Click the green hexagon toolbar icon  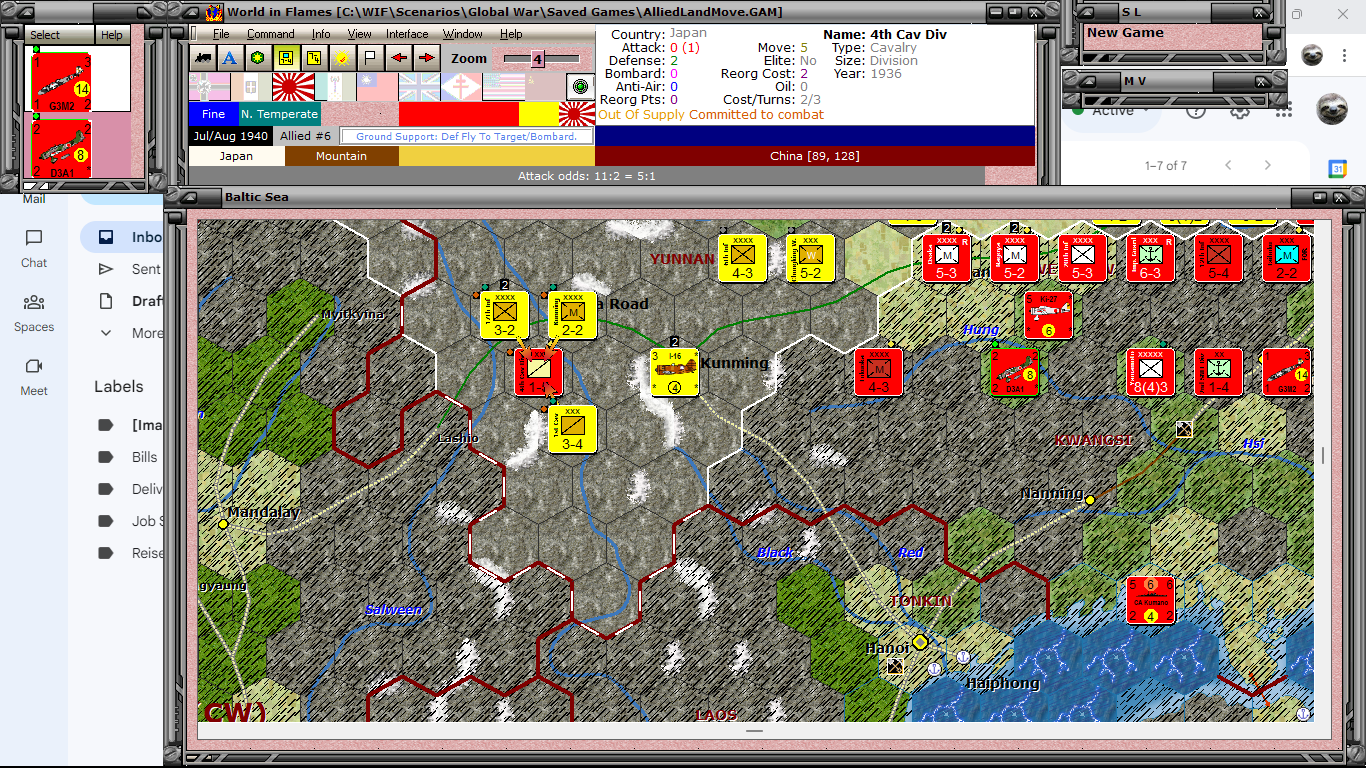pyautogui.click(x=259, y=58)
